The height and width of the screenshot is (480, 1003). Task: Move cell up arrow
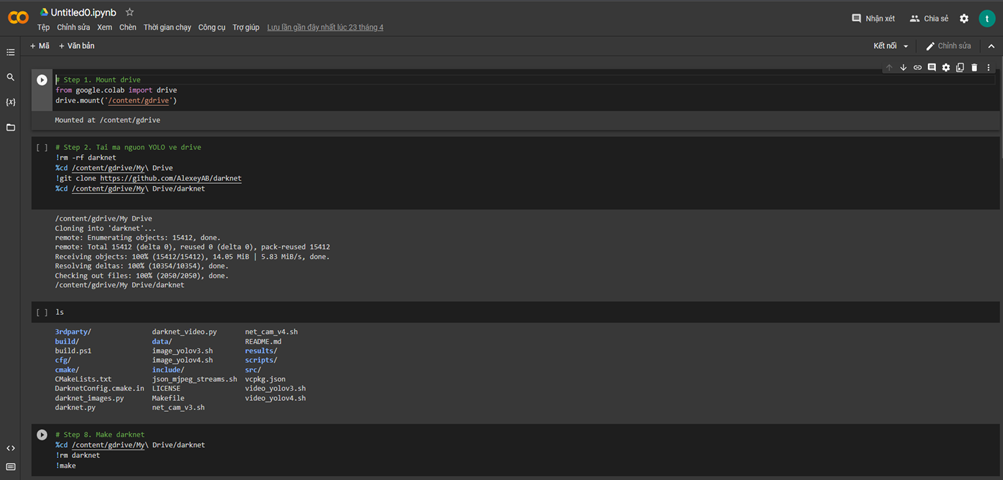889,67
